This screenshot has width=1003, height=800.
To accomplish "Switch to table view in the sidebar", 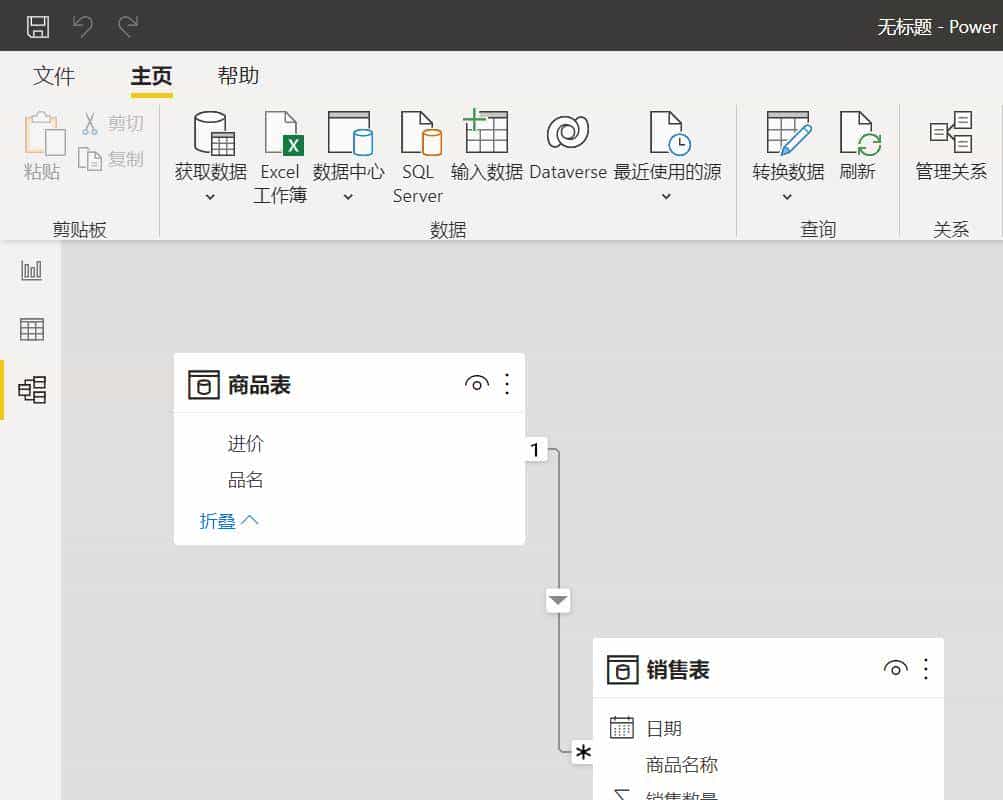I will [x=30, y=329].
